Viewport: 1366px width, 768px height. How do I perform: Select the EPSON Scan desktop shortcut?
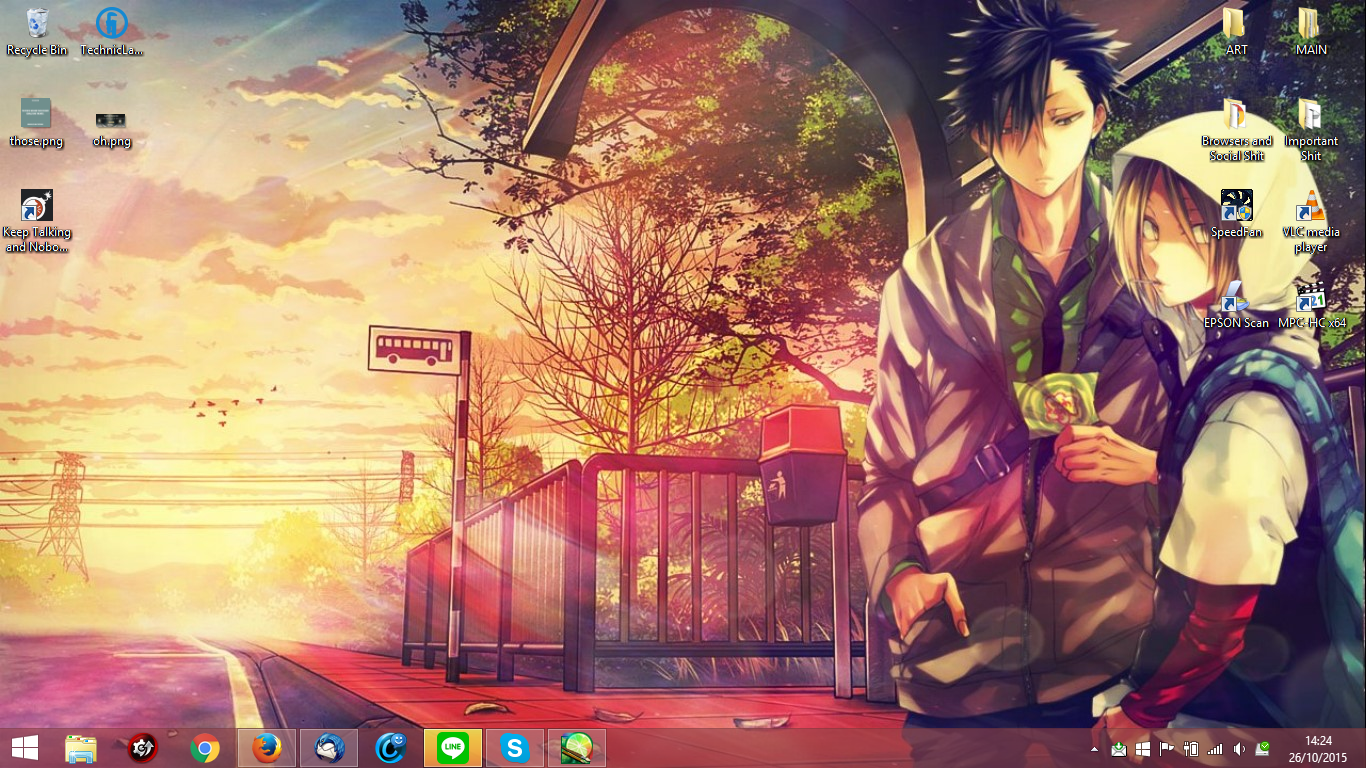[1236, 306]
